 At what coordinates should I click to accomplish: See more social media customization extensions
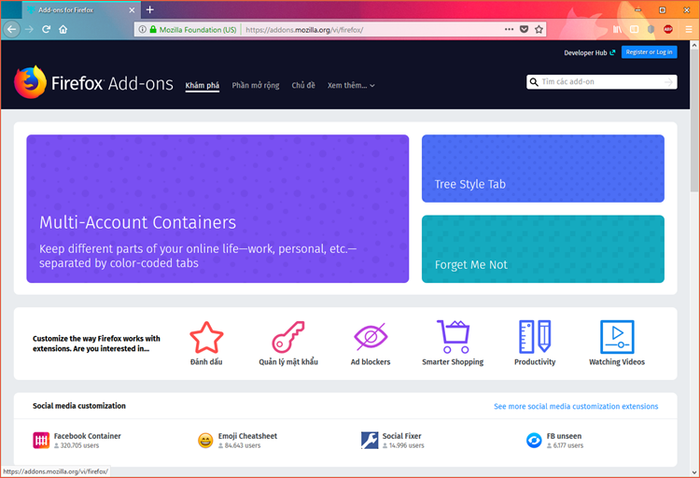(576, 406)
